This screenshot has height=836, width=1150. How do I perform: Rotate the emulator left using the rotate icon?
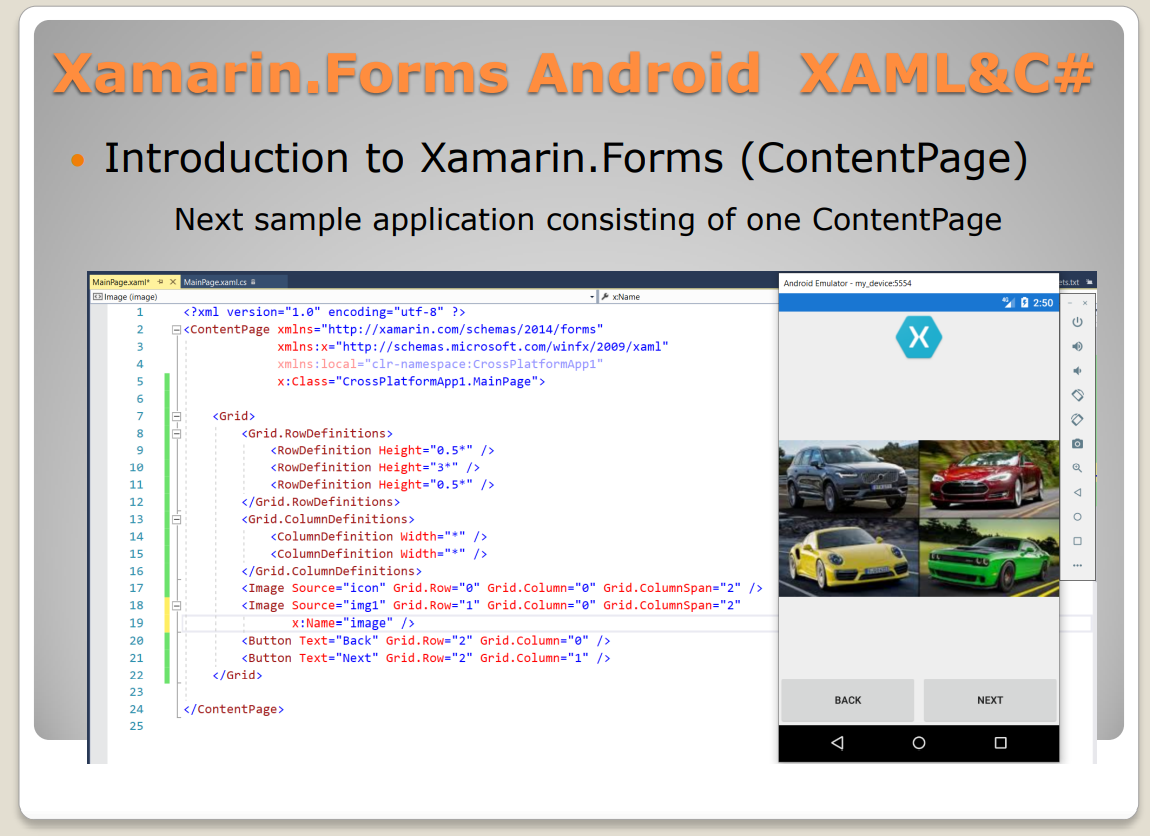tap(1078, 394)
